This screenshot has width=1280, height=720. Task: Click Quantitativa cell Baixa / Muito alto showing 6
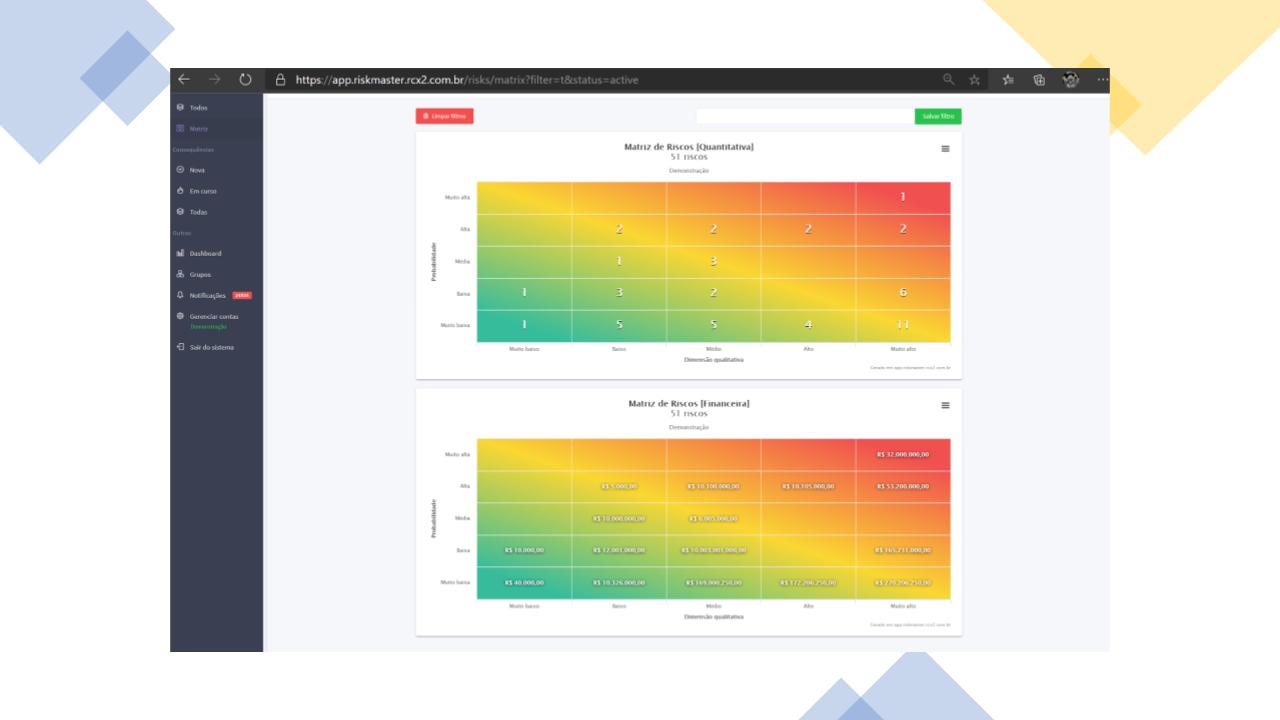pyautogui.click(x=903, y=294)
